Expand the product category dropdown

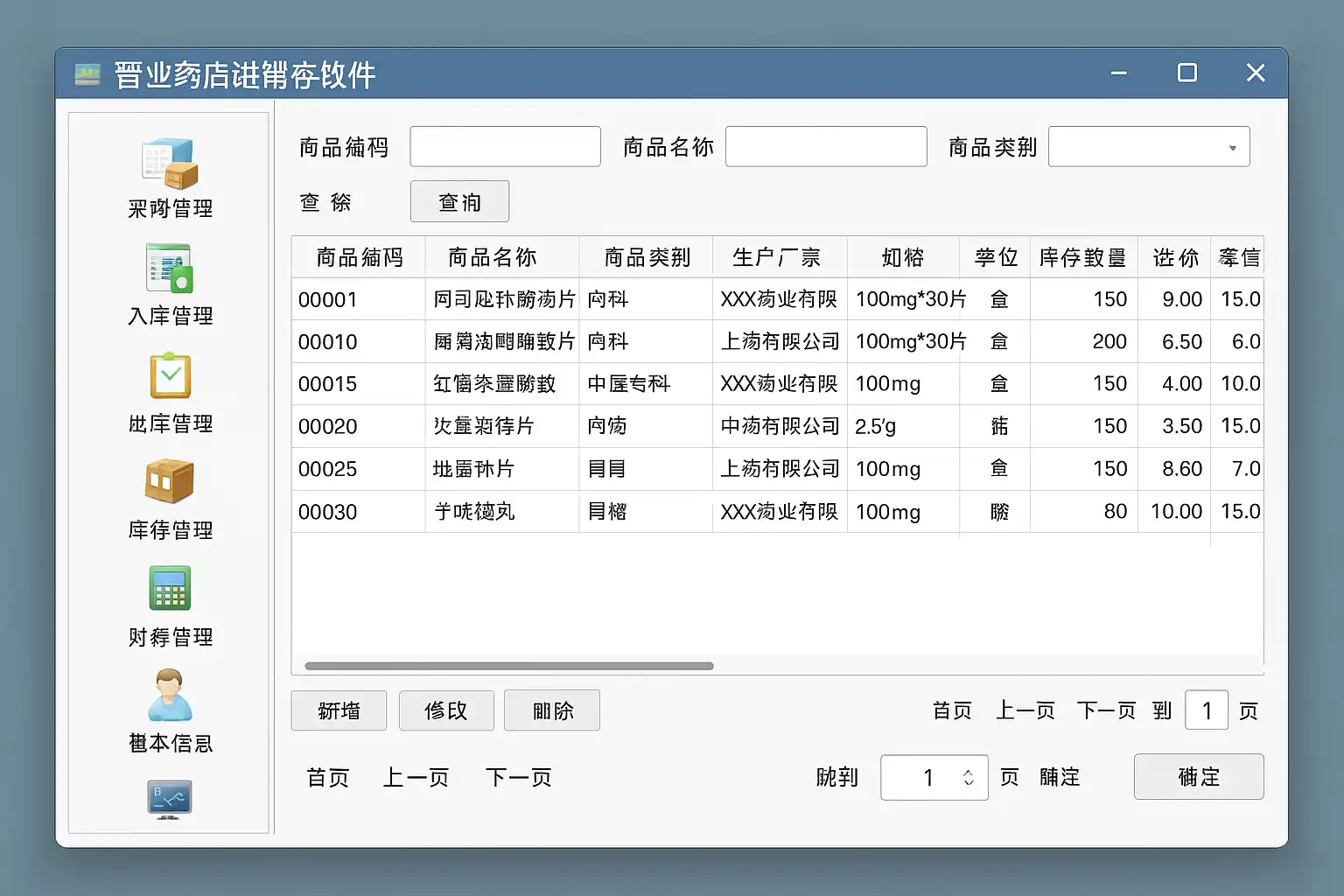click(1232, 148)
